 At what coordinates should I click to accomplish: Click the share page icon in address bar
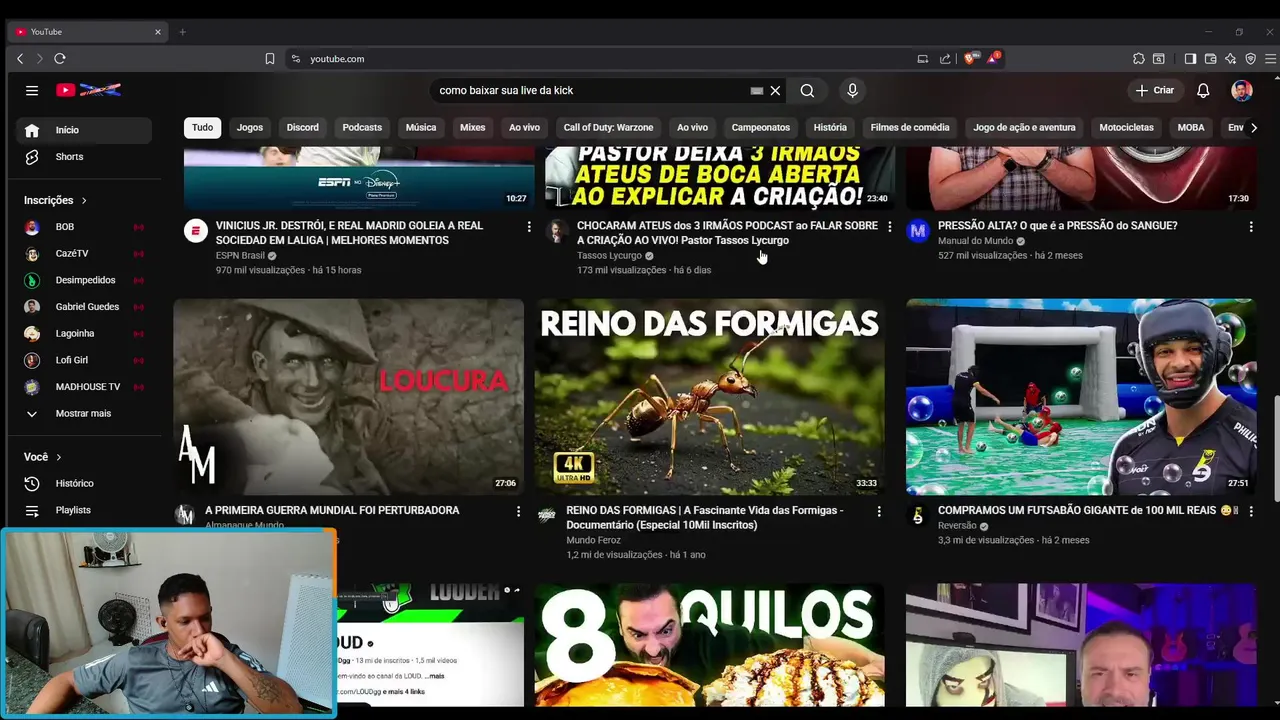click(x=945, y=59)
